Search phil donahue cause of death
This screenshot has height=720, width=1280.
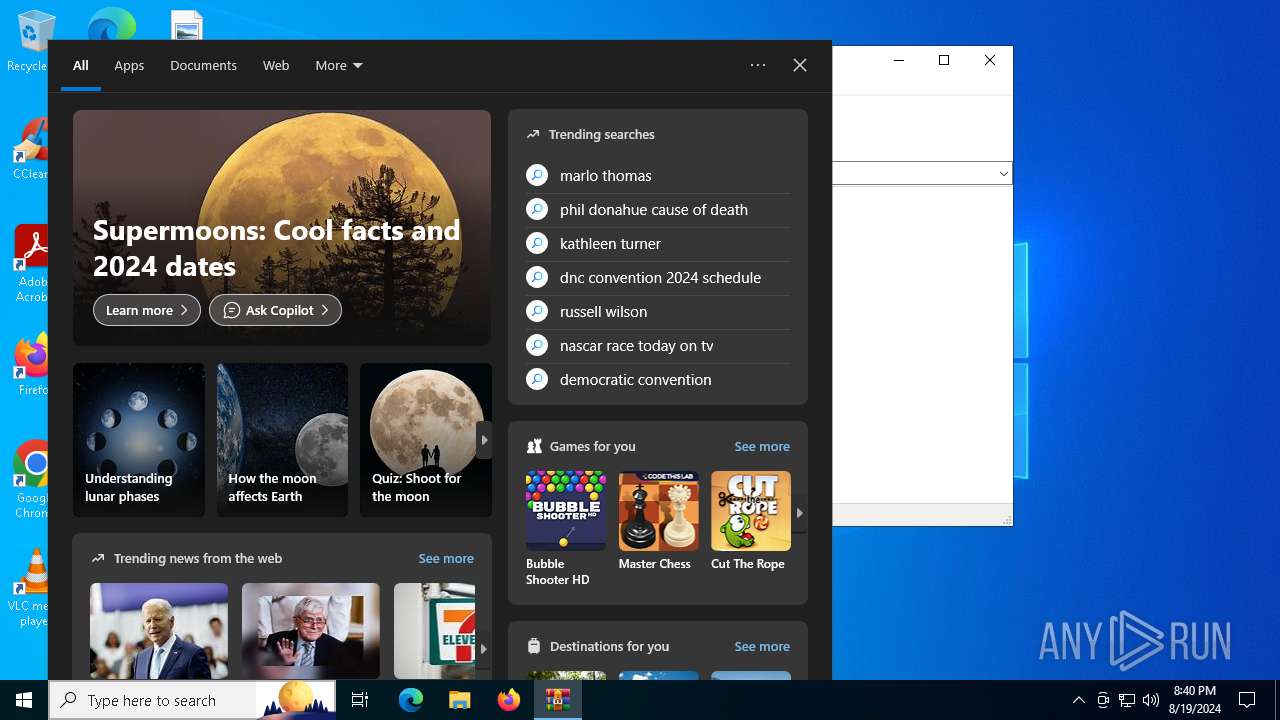point(654,209)
